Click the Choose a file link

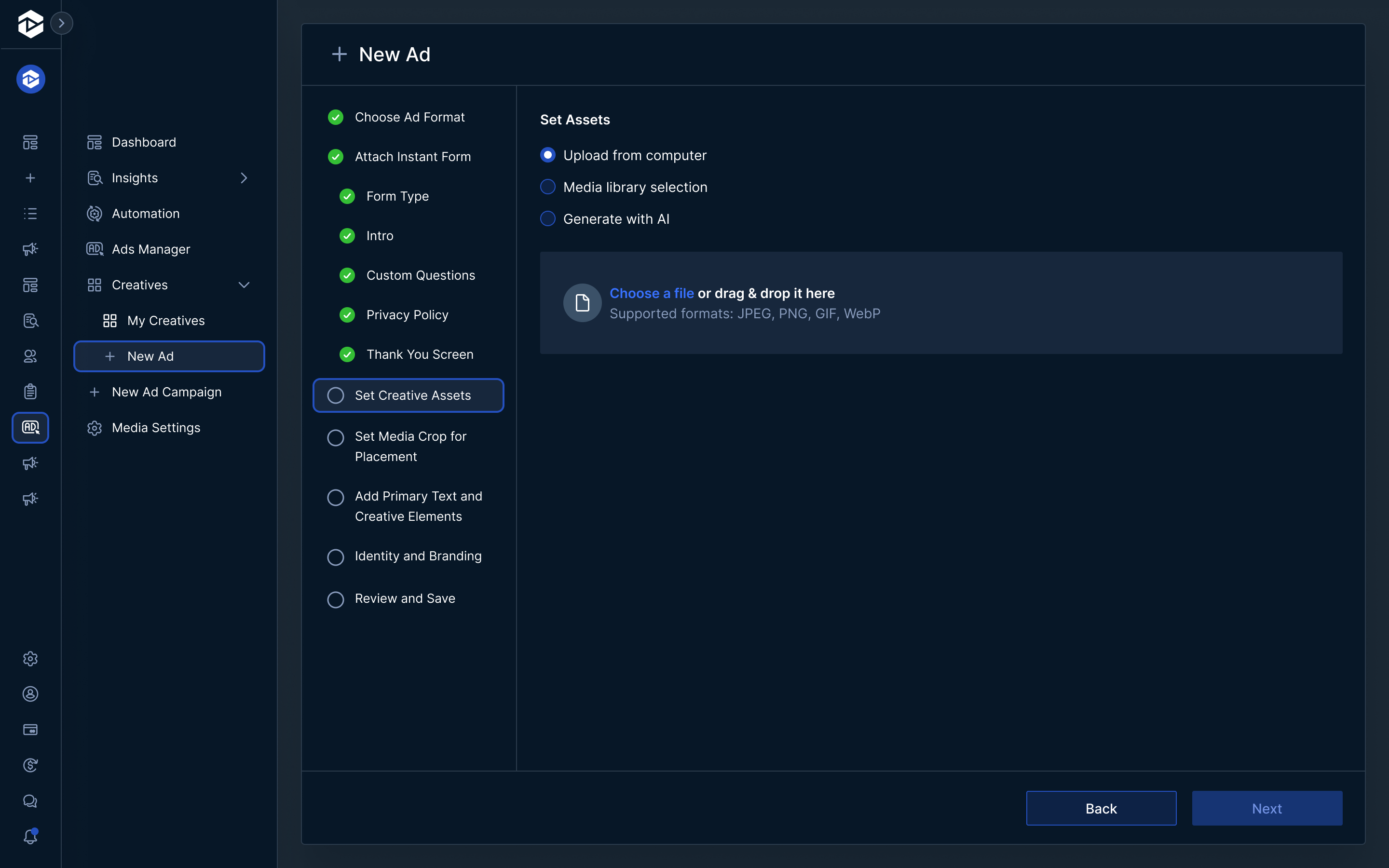coord(652,293)
